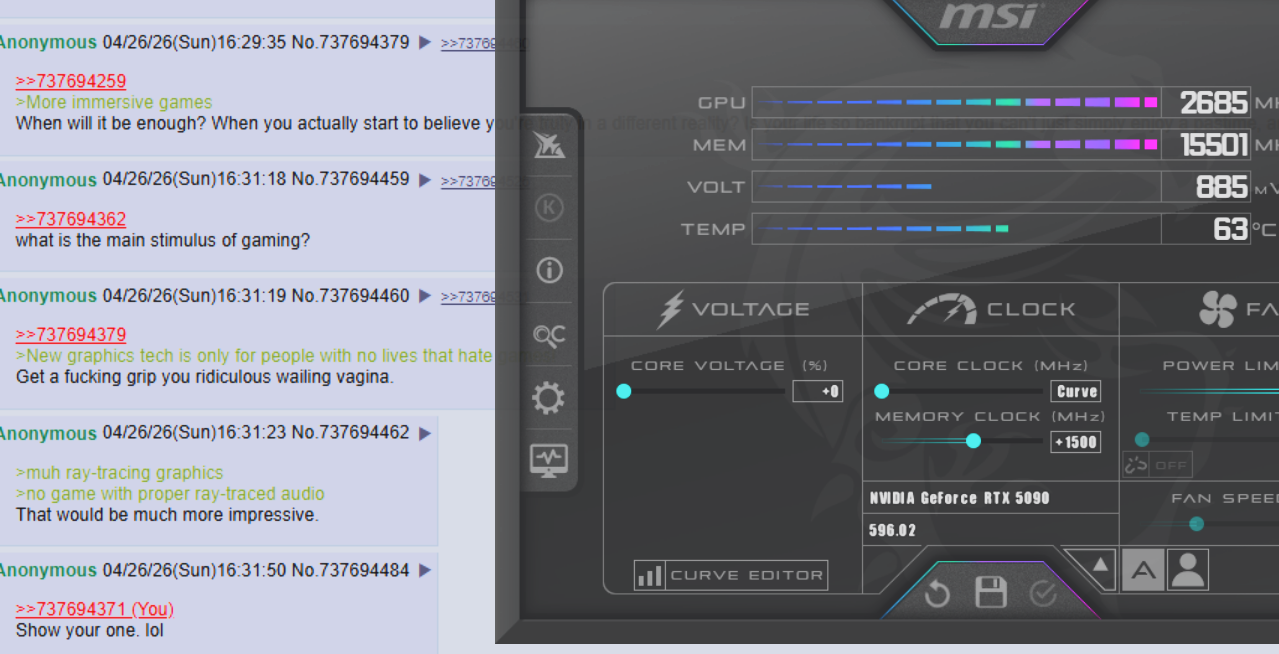Screen dimensions: 1279x654
Task: Click greentext '>muh ray-tracing graphics'
Action: point(120,473)
